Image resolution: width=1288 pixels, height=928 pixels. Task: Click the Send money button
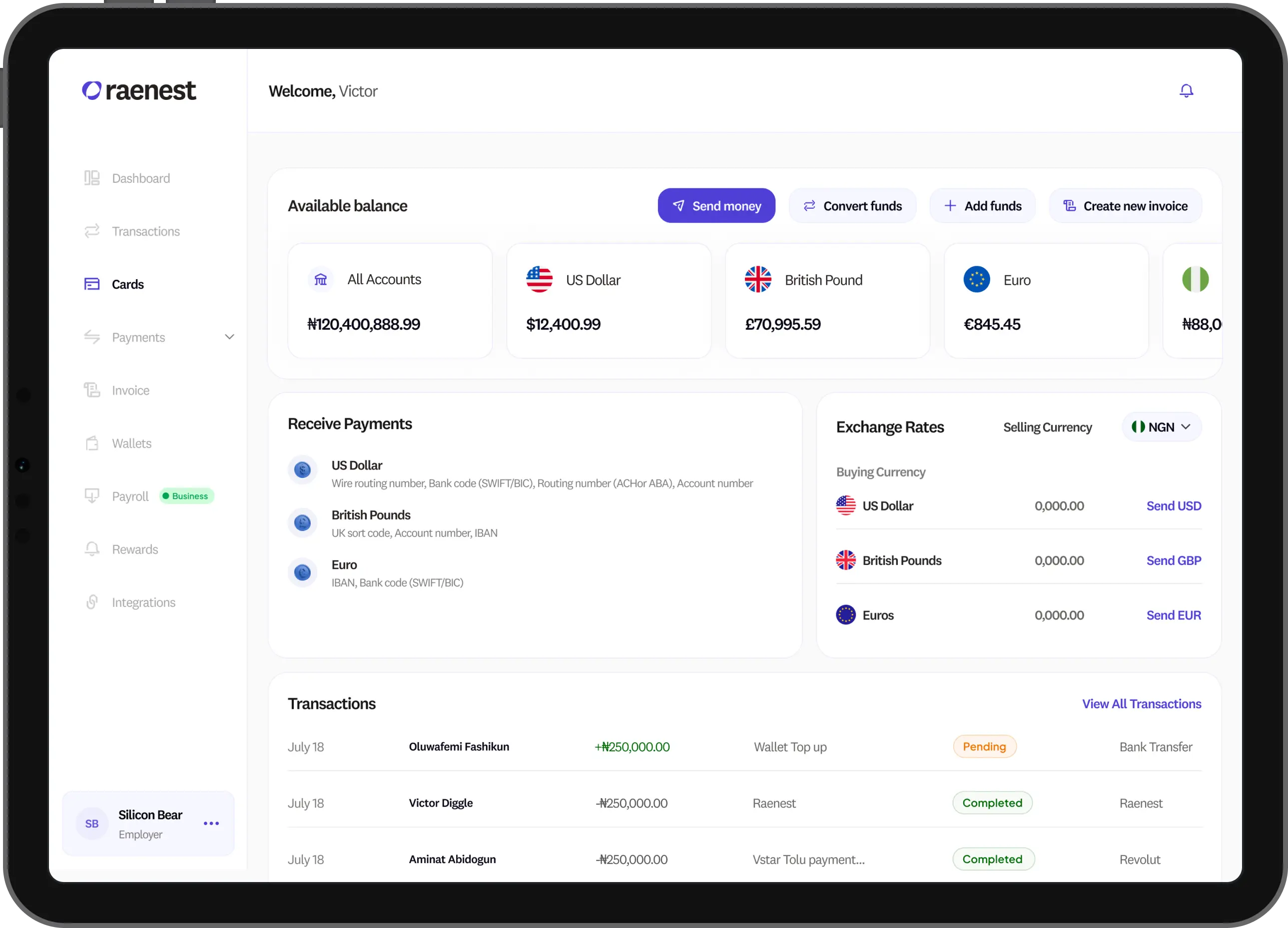point(716,206)
